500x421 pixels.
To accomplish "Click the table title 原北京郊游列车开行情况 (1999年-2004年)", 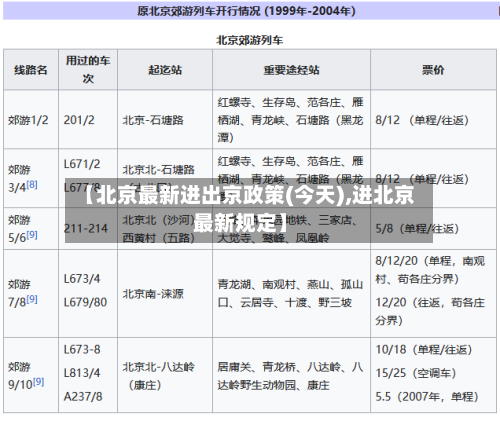I will point(246,11).
